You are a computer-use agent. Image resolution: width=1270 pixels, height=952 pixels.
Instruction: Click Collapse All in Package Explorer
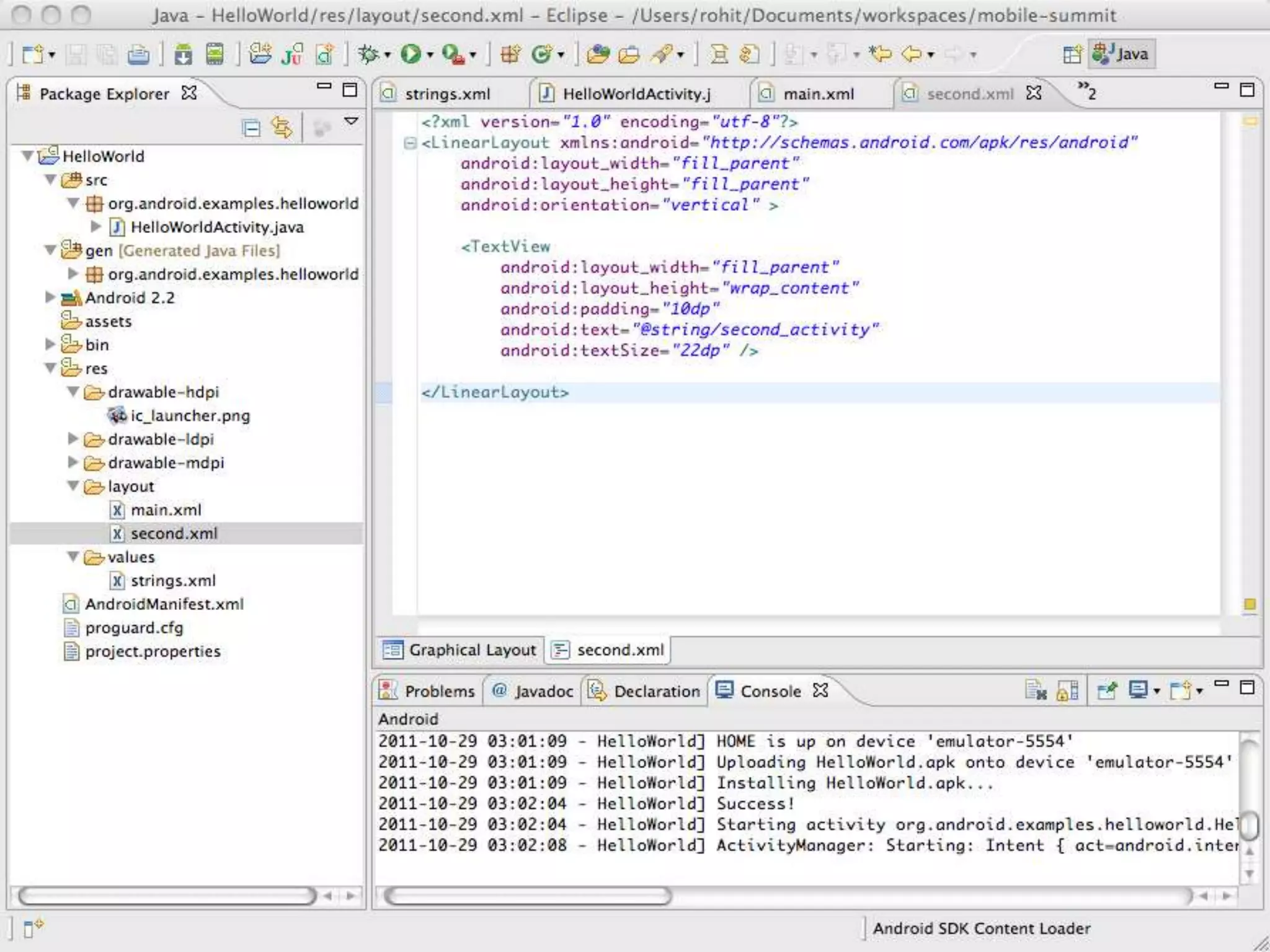251,128
